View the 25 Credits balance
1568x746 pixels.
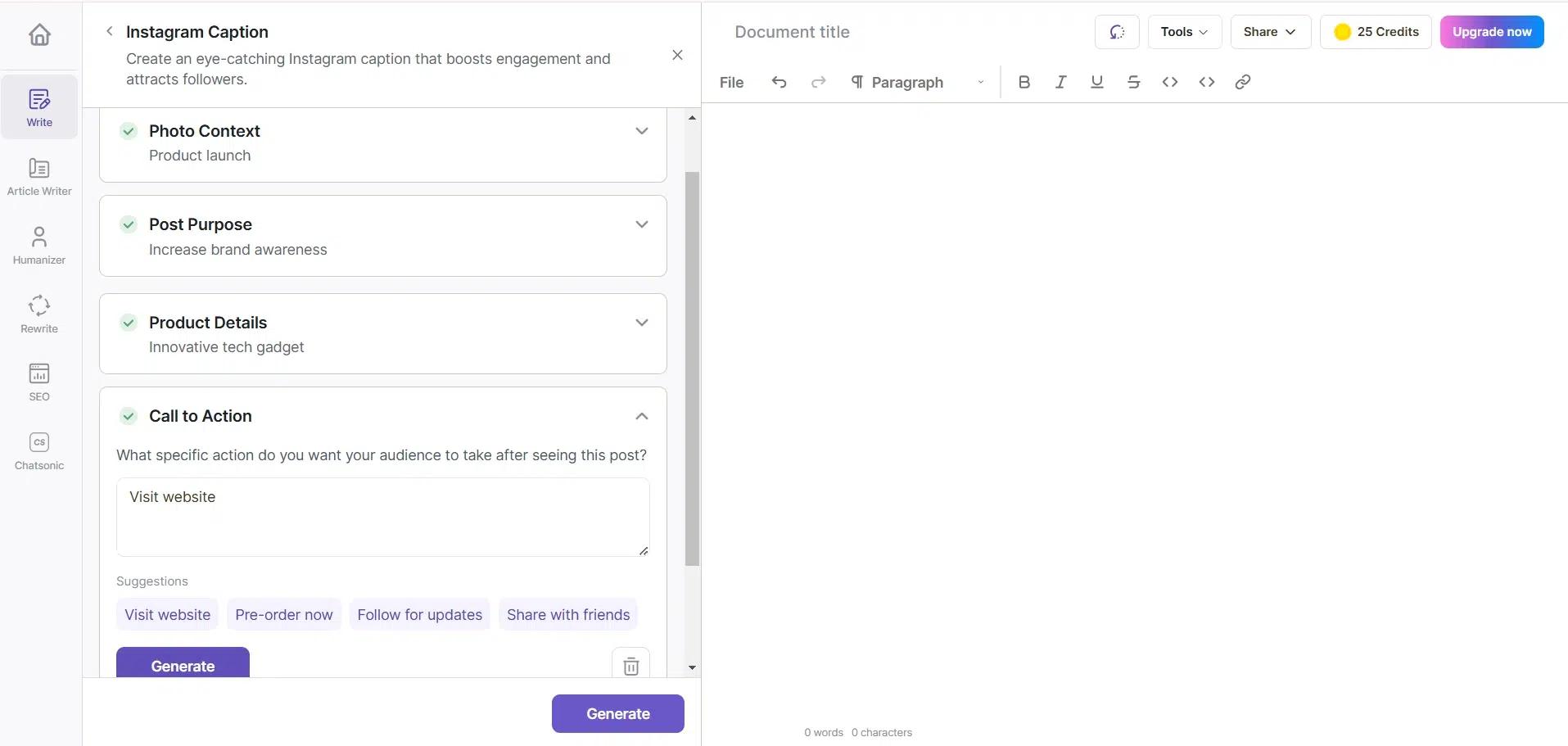click(x=1376, y=32)
